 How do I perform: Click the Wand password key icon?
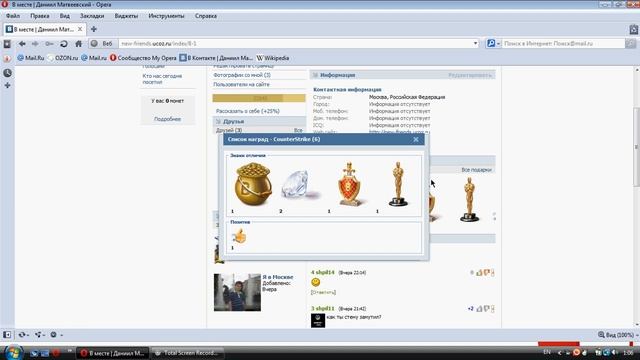tap(49, 44)
